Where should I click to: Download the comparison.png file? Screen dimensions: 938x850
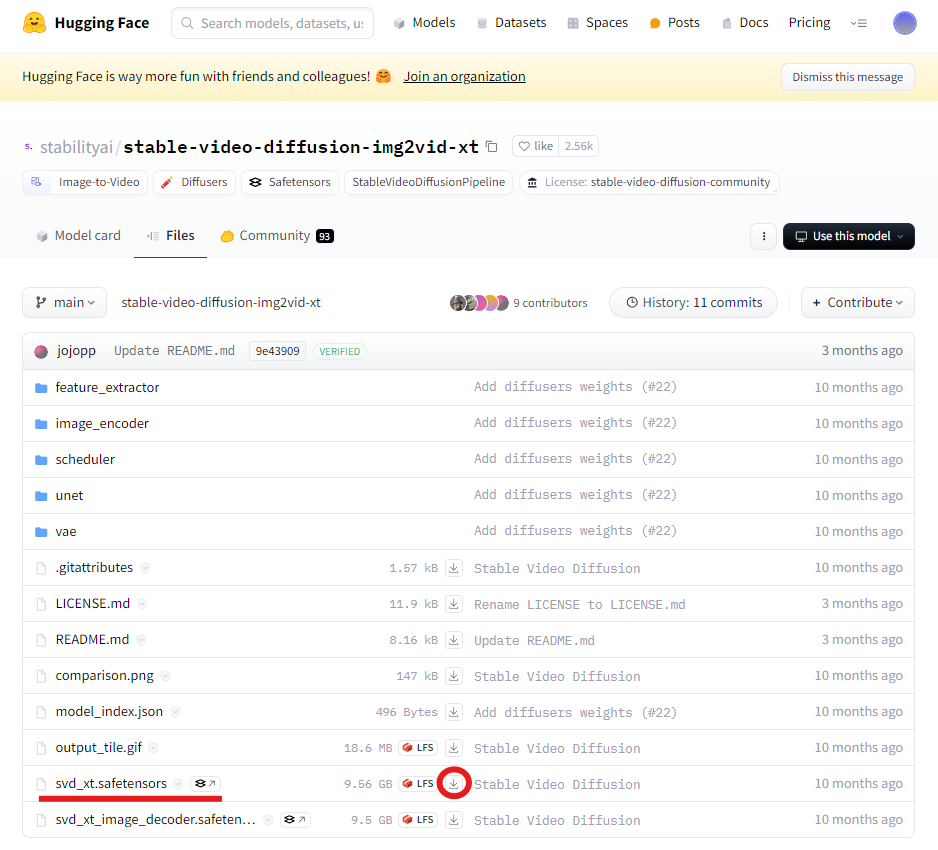coord(454,676)
